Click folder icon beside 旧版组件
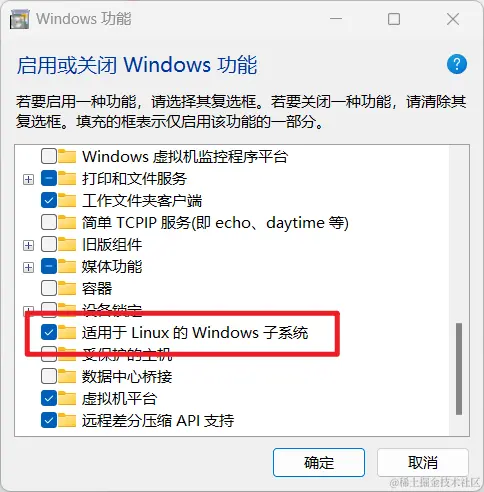The width and height of the screenshot is (484, 492). 67,244
